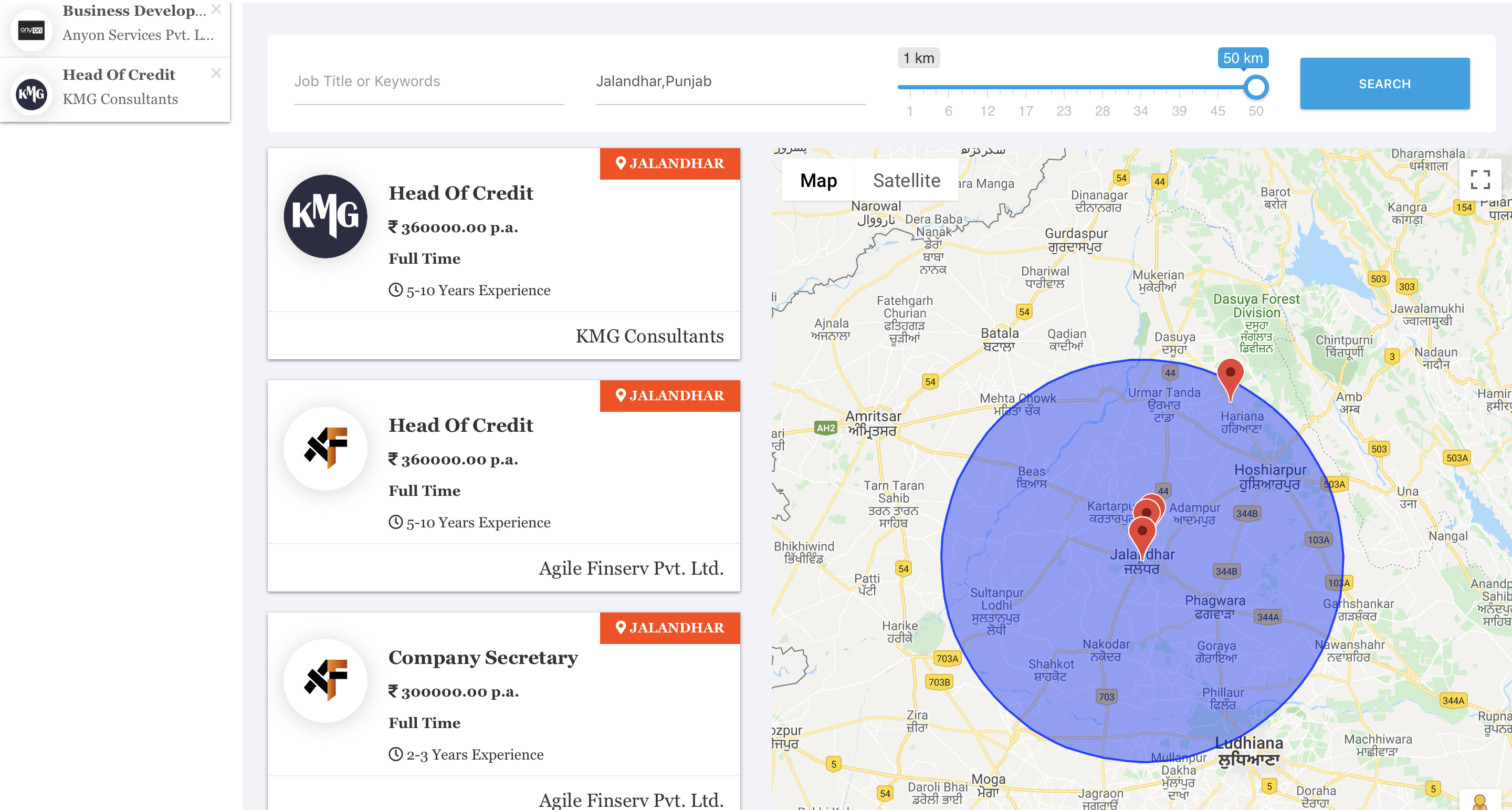Click the 50 km distance slider handle
Screen dimensions: 1512x810
click(1255, 88)
